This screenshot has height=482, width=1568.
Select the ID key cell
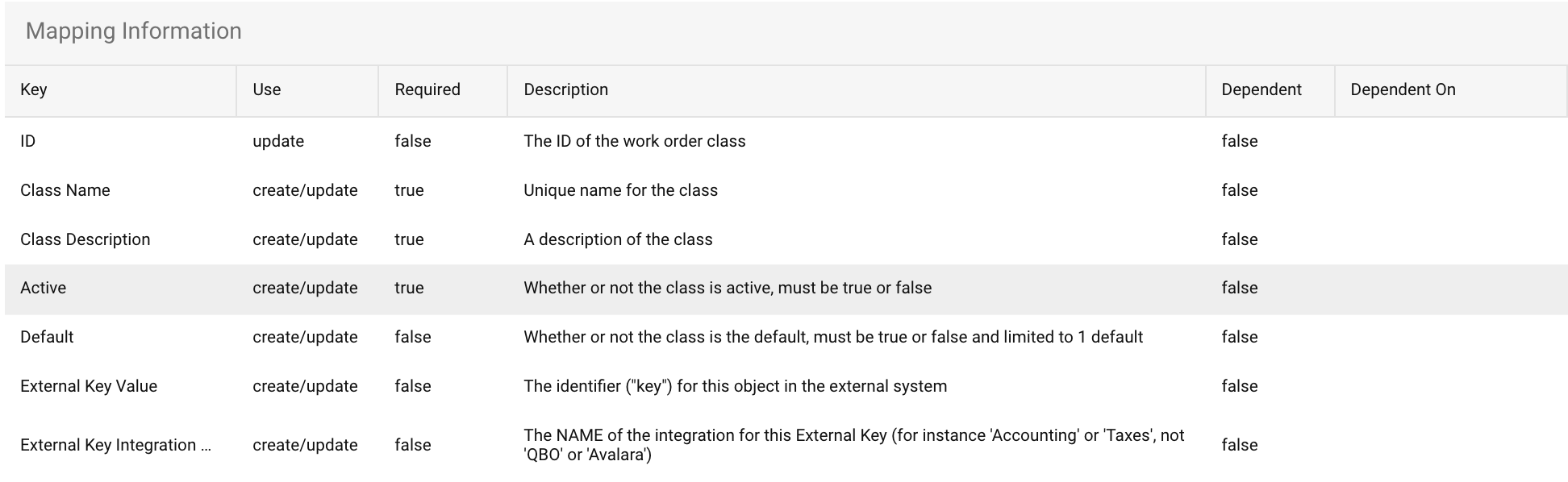pos(28,141)
